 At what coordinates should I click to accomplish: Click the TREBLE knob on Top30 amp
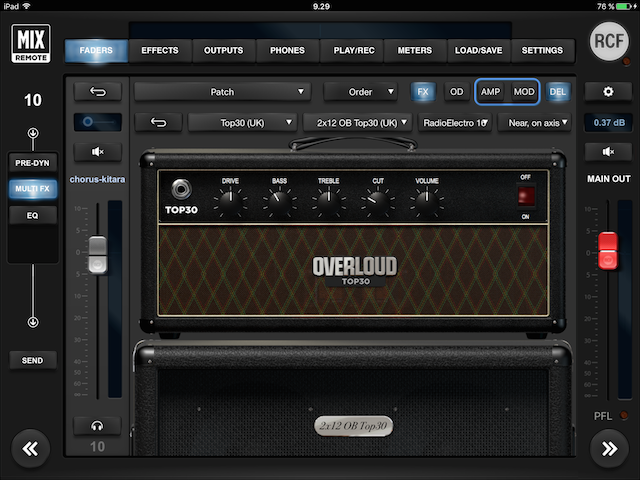(329, 200)
